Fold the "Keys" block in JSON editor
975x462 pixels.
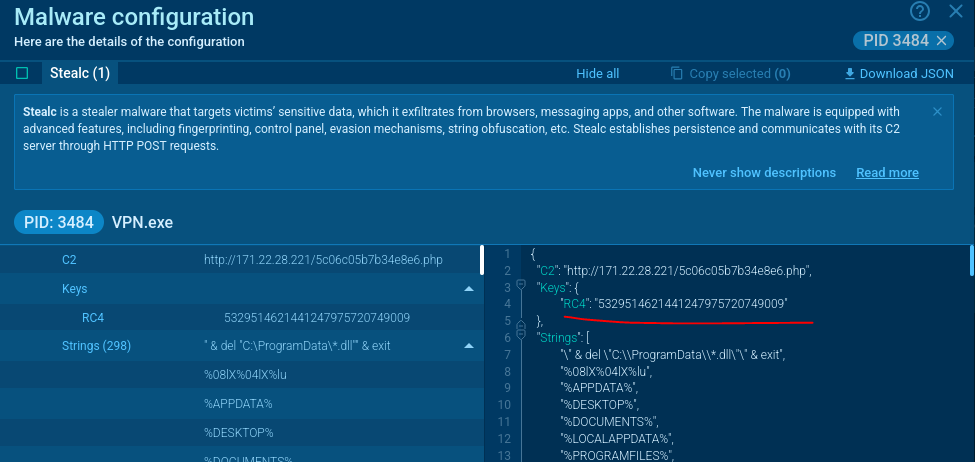click(520, 285)
